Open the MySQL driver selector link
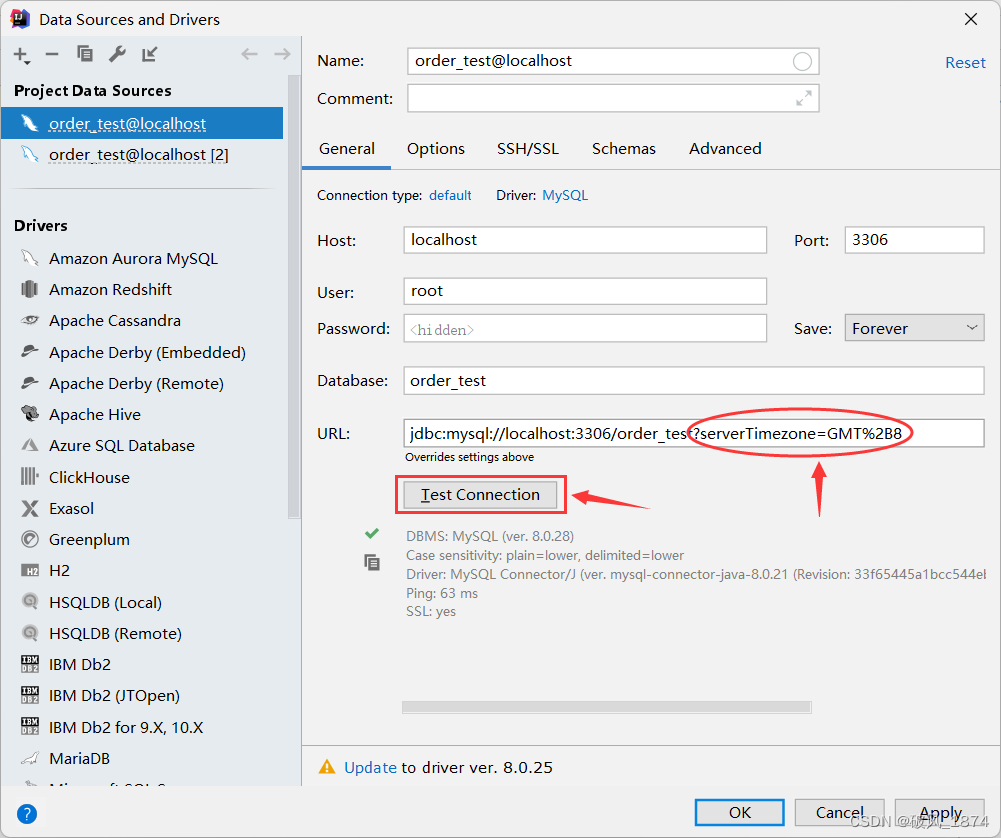1001x838 pixels. (x=565, y=195)
